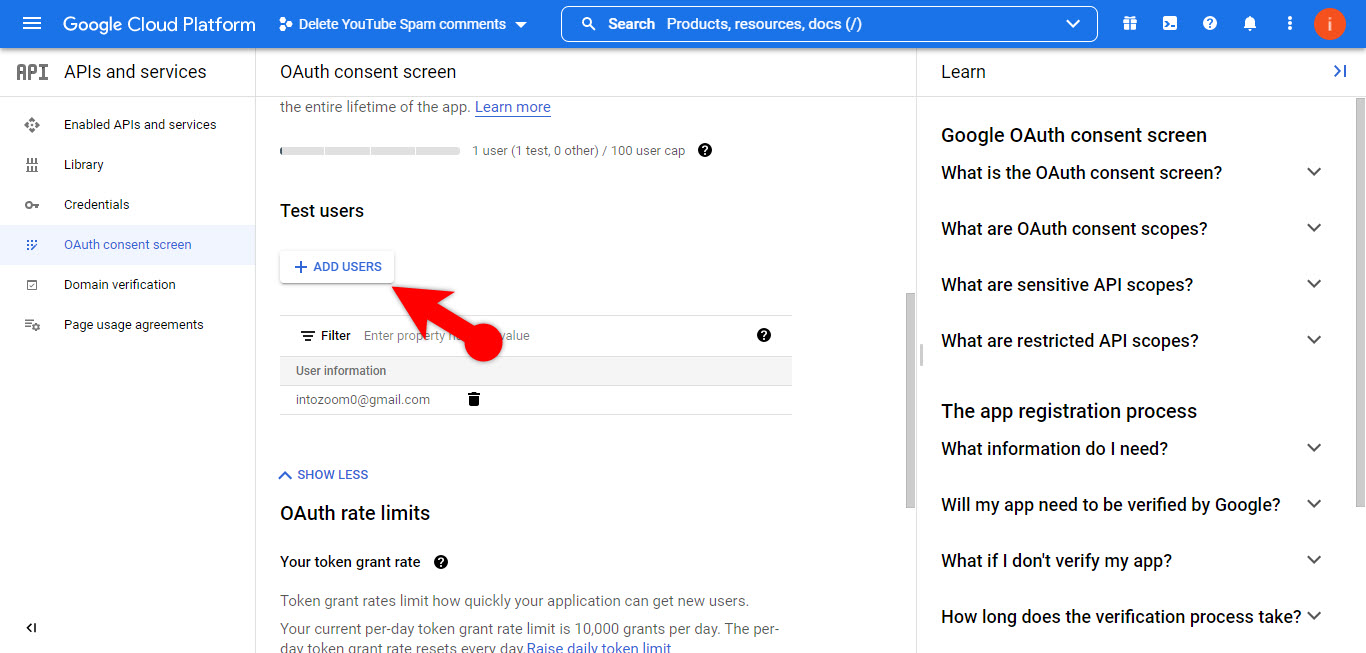Open the Library page
This screenshot has height=653, width=1366.
pos(84,165)
